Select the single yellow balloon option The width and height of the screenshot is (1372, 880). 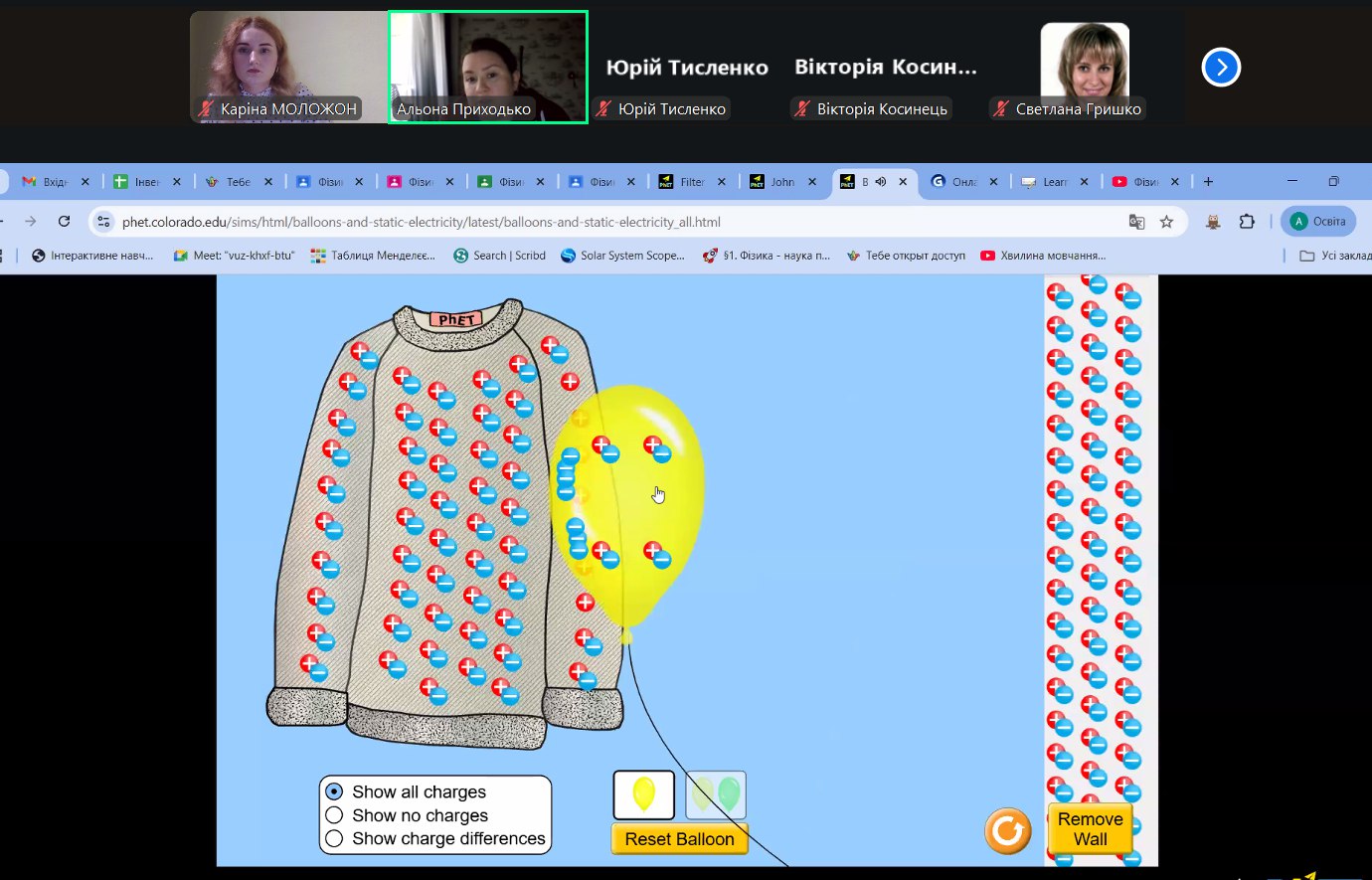tap(643, 794)
